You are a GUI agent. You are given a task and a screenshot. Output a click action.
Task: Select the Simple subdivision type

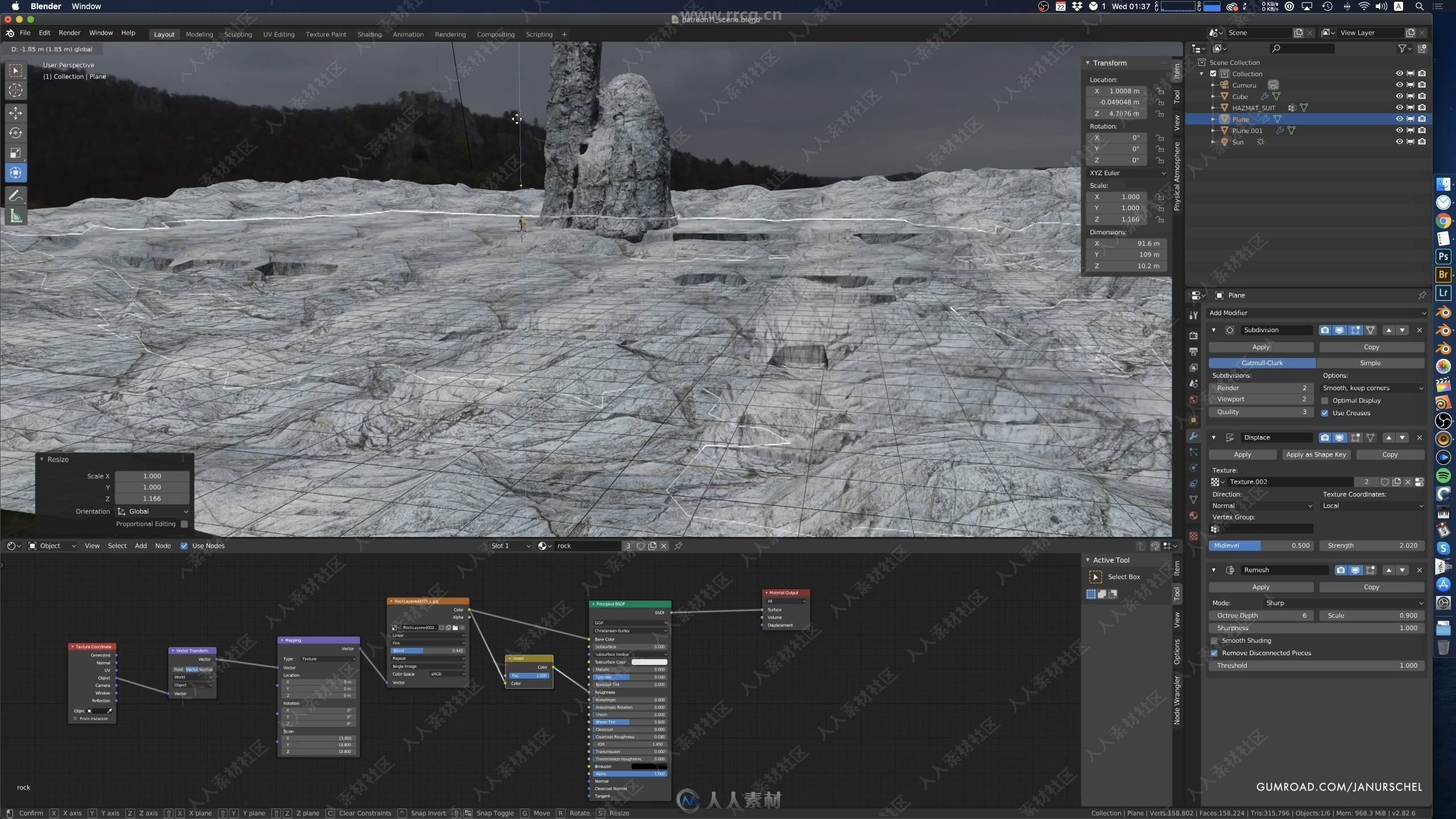[x=1370, y=363]
